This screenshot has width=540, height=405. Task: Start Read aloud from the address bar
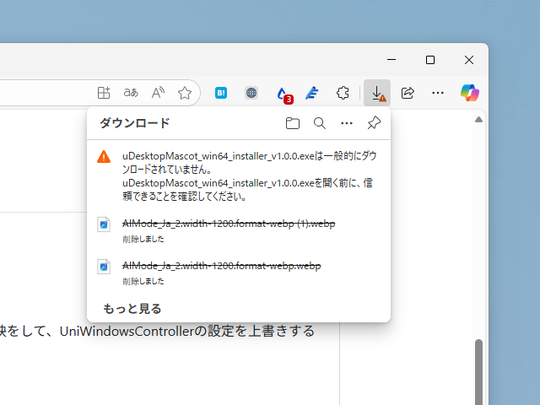158,93
